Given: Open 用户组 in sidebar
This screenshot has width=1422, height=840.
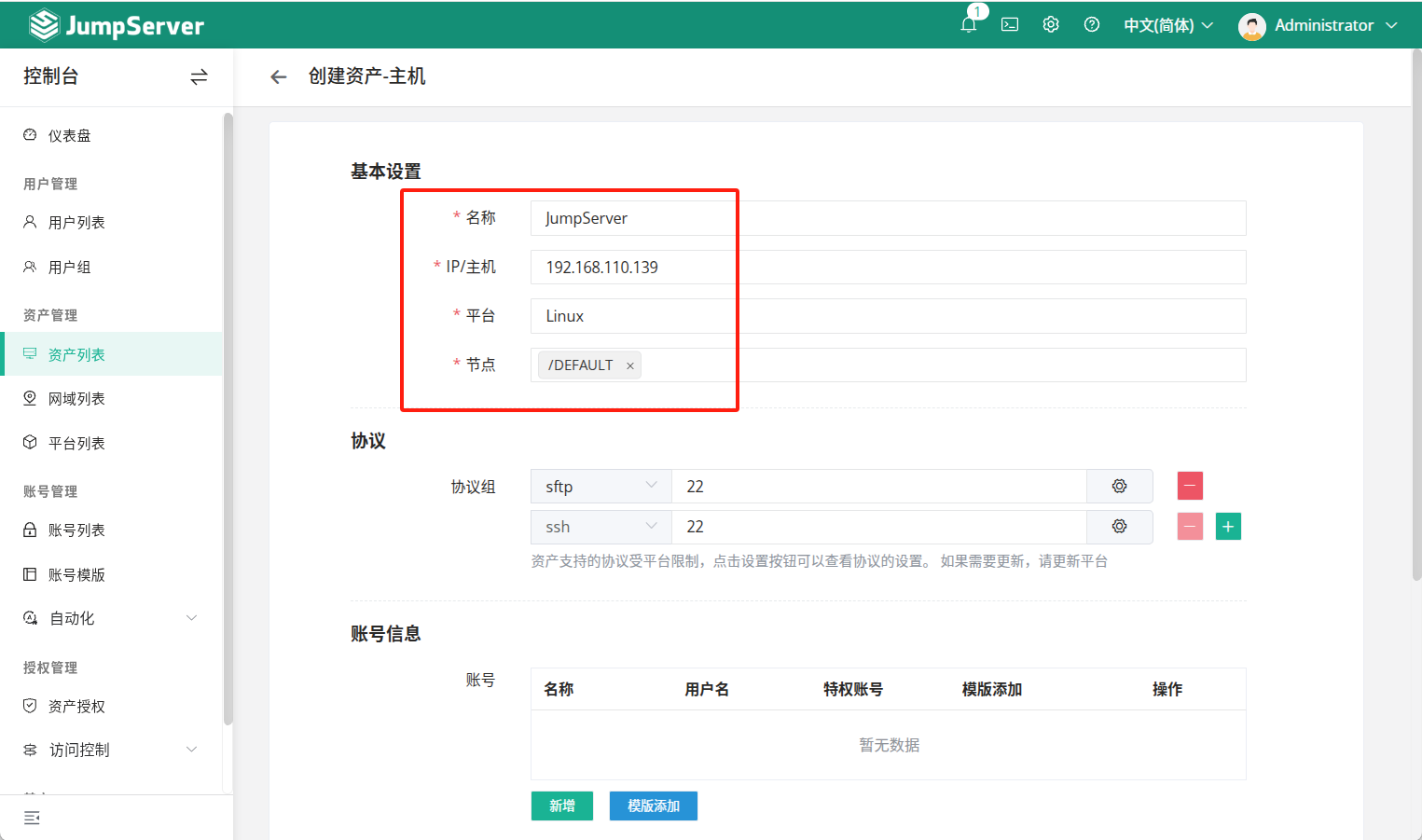Looking at the screenshot, I should [x=112, y=267].
